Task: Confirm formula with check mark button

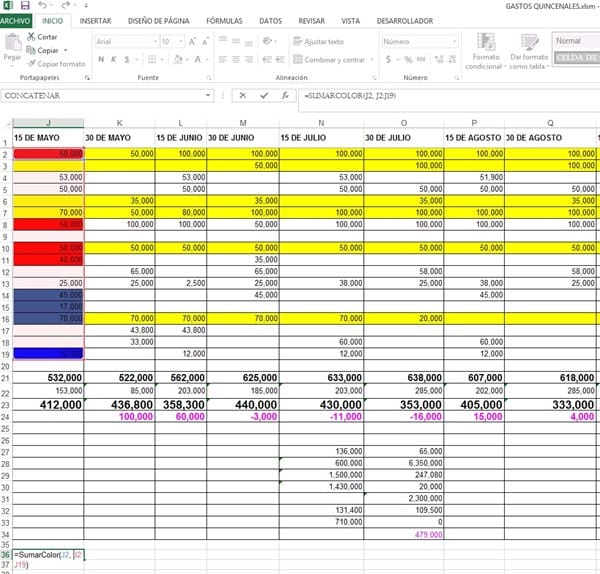Action: point(264,95)
